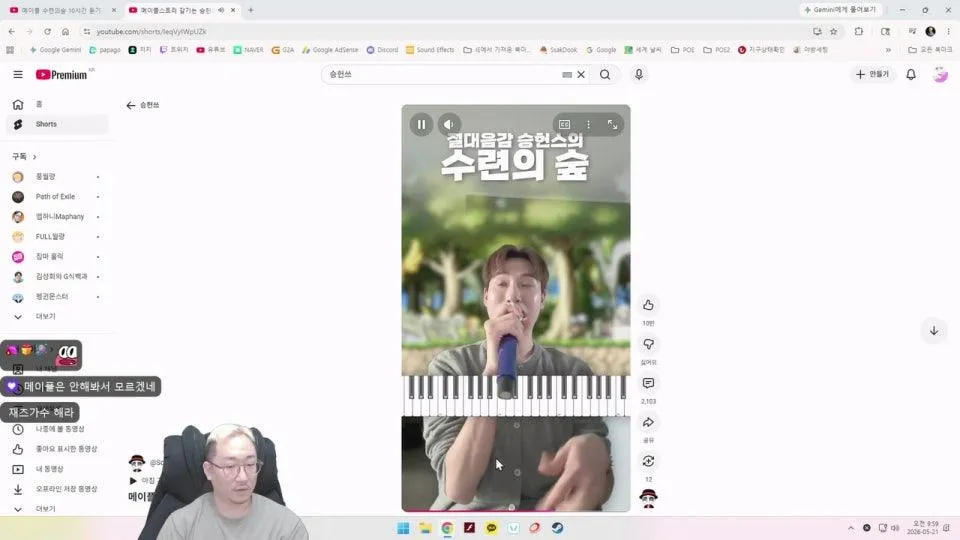960x540 pixels.
Task: Open the Discord bookmark
Action: click(x=382, y=50)
